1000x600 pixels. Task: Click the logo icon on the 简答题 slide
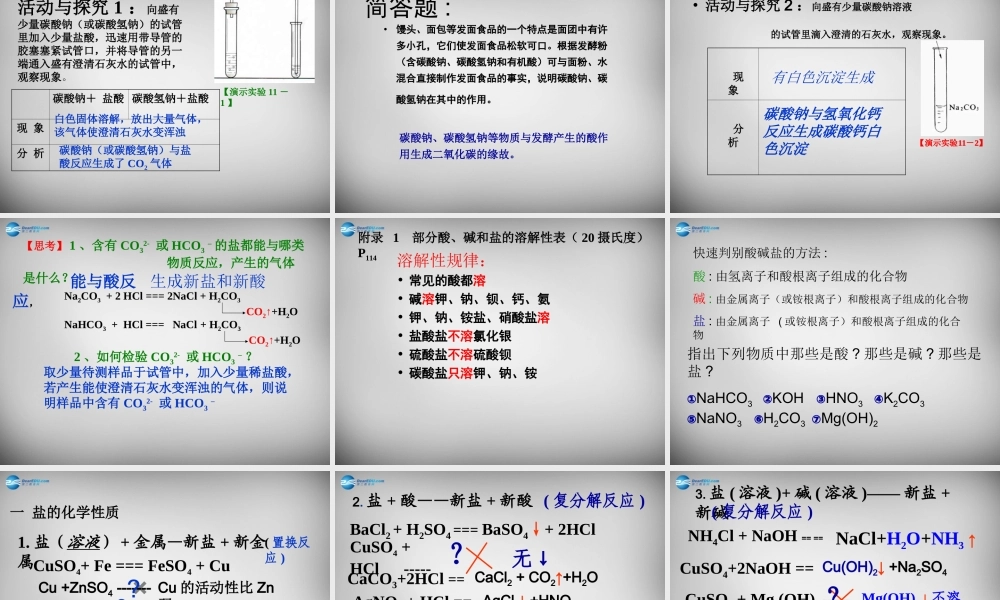coord(347,7)
